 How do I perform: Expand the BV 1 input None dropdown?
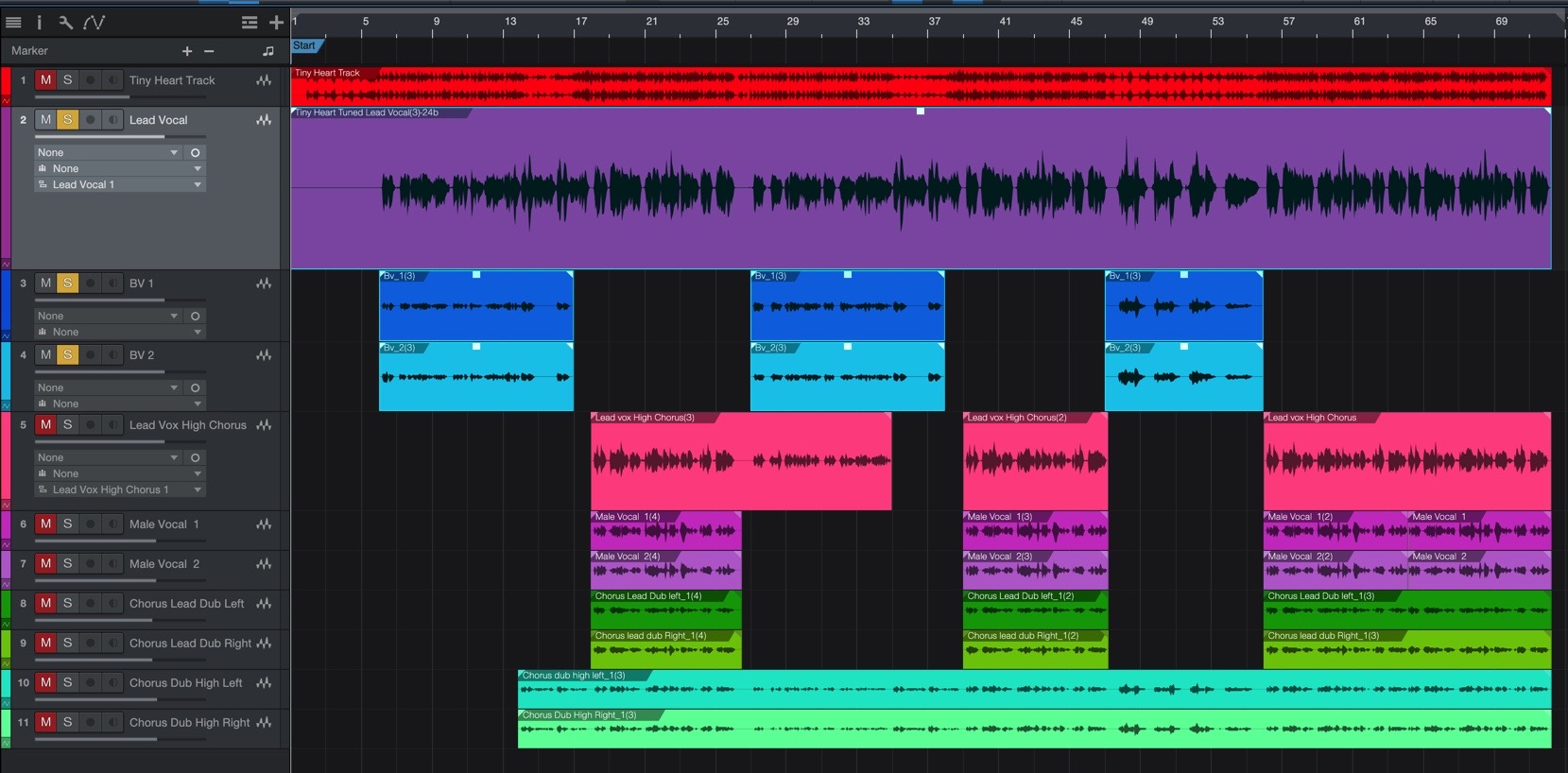107,316
